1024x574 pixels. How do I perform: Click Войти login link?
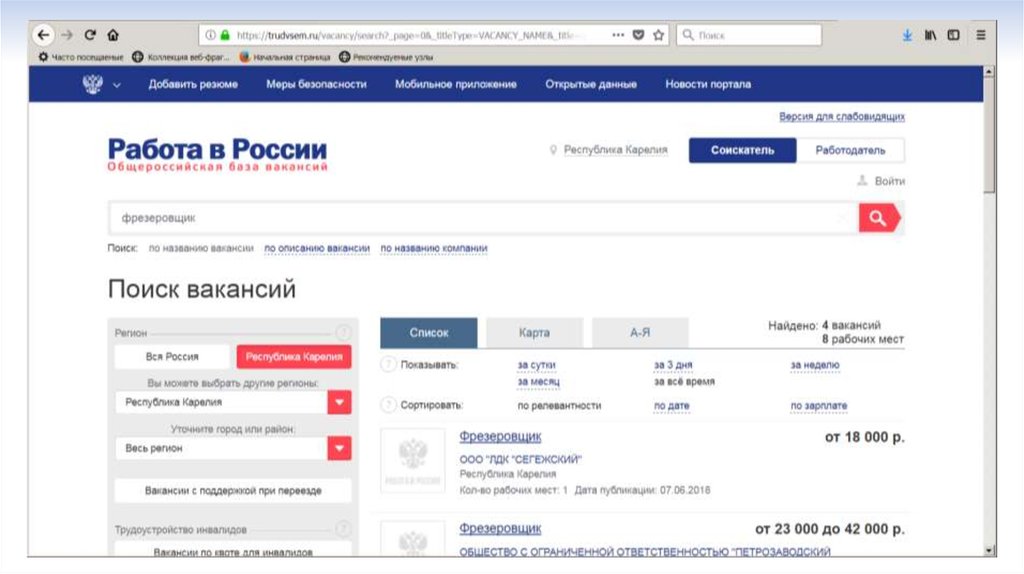[889, 181]
